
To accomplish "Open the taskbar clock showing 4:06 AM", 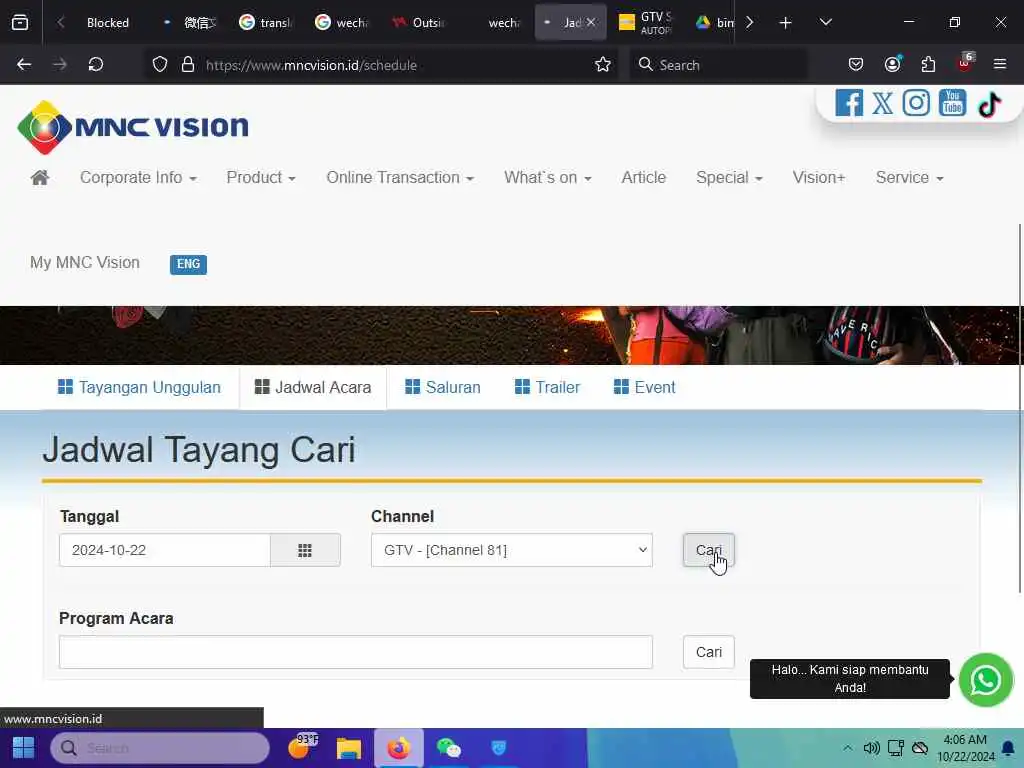I will (x=965, y=748).
